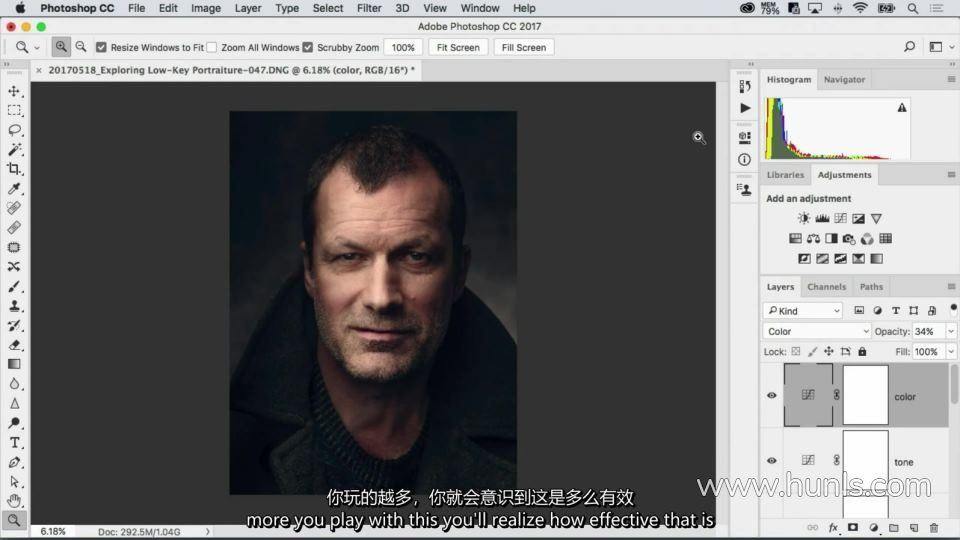This screenshot has height=540, width=960.
Task: Toggle lock position
Action: pos(828,351)
